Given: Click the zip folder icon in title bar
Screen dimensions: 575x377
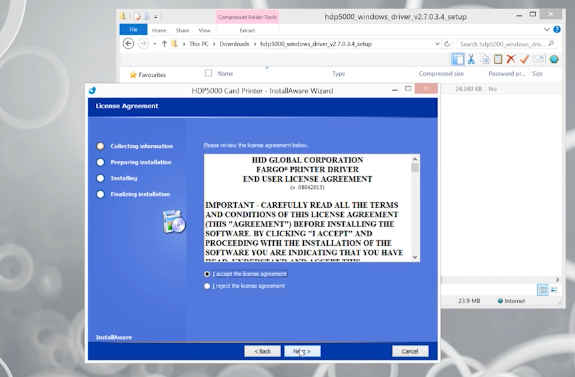Looking at the screenshot, I should pos(123,16).
